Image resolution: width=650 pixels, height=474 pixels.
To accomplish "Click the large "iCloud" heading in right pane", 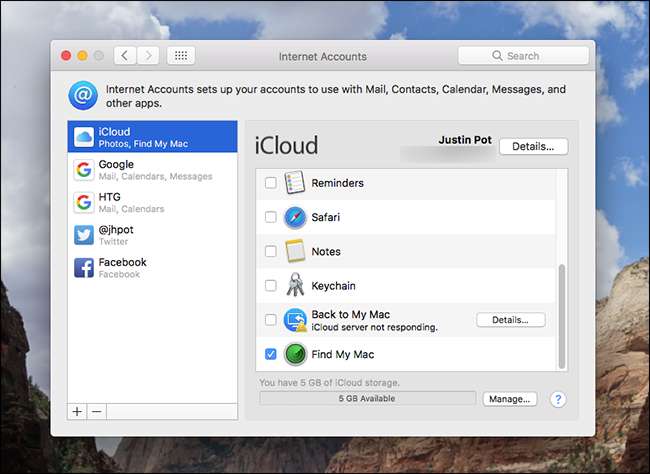I will pos(286,145).
